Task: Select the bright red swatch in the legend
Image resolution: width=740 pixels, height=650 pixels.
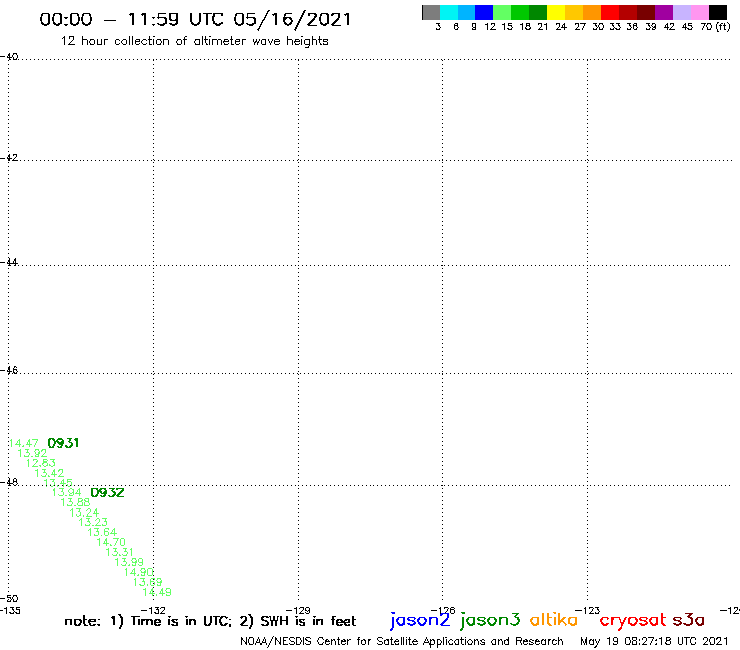Action: pos(610,12)
